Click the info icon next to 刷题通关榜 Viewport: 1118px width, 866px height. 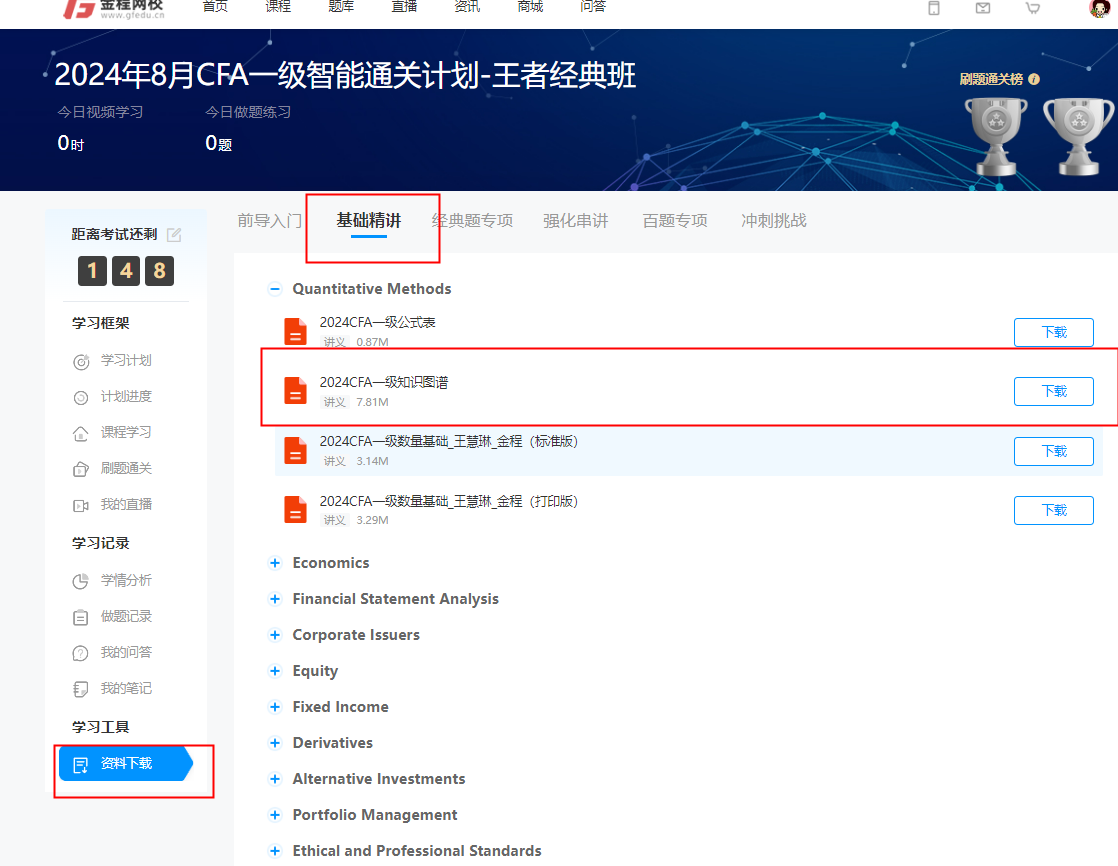click(1034, 79)
